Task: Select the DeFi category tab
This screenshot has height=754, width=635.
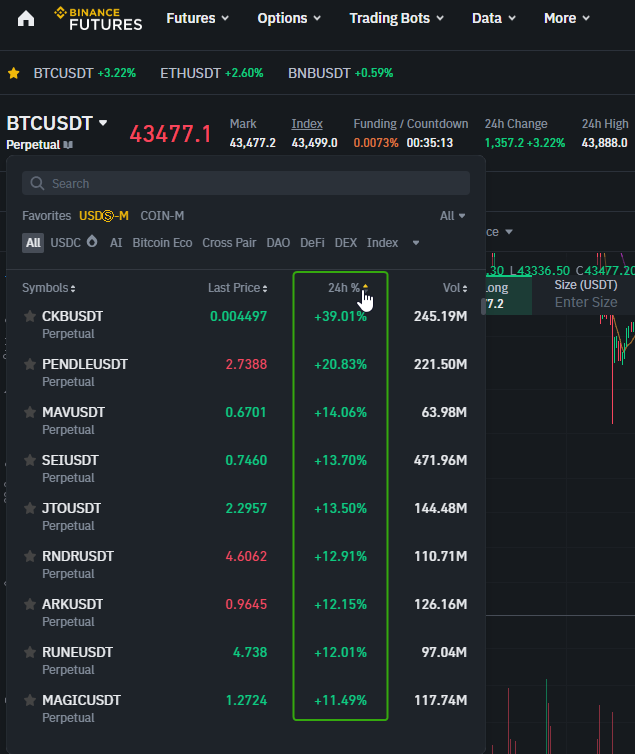Action: coord(312,243)
